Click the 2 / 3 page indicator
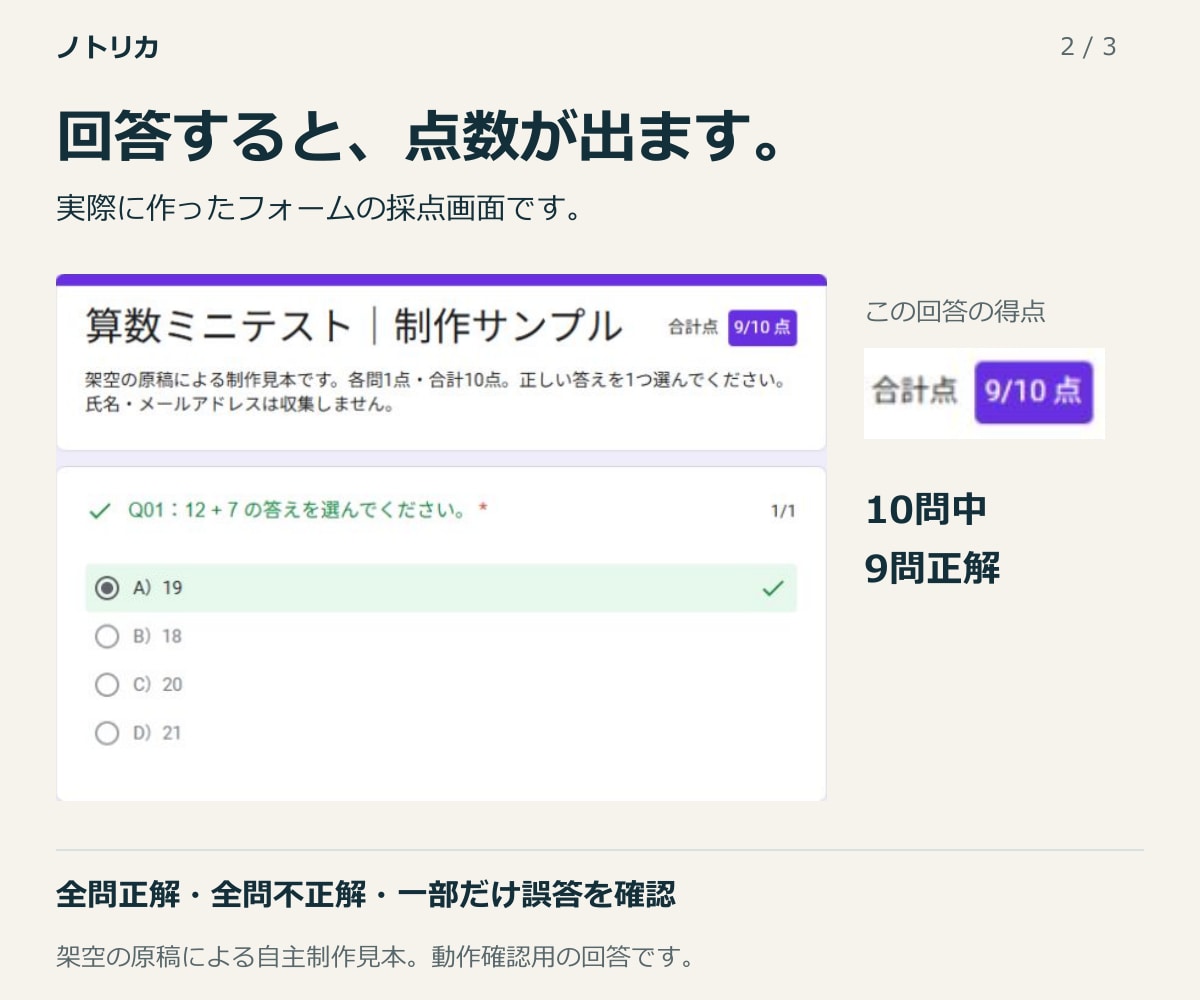 1089,47
